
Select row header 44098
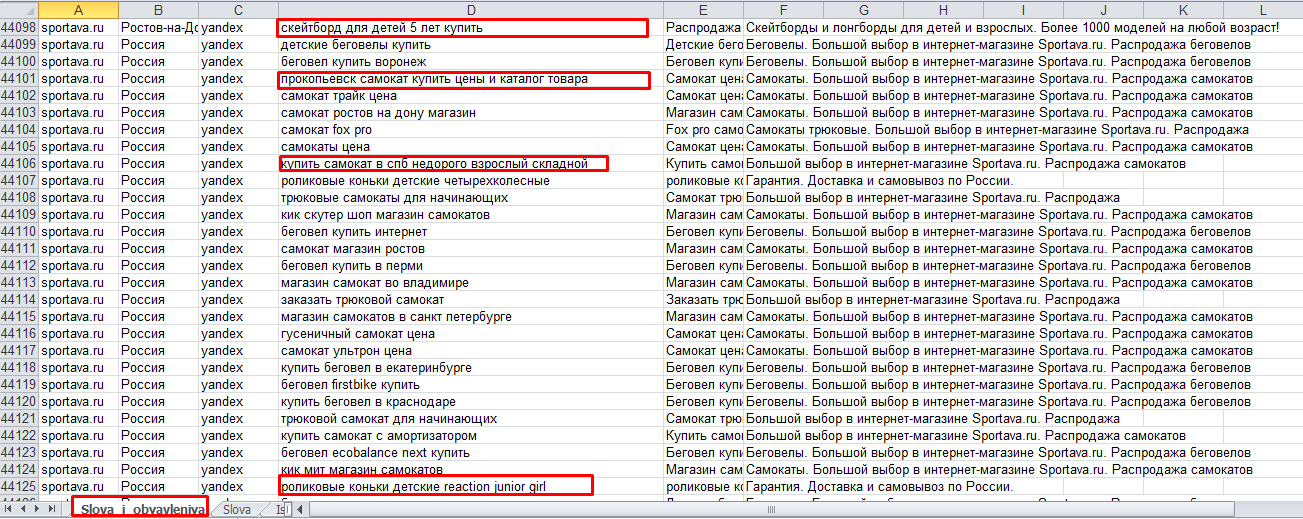pos(19,28)
